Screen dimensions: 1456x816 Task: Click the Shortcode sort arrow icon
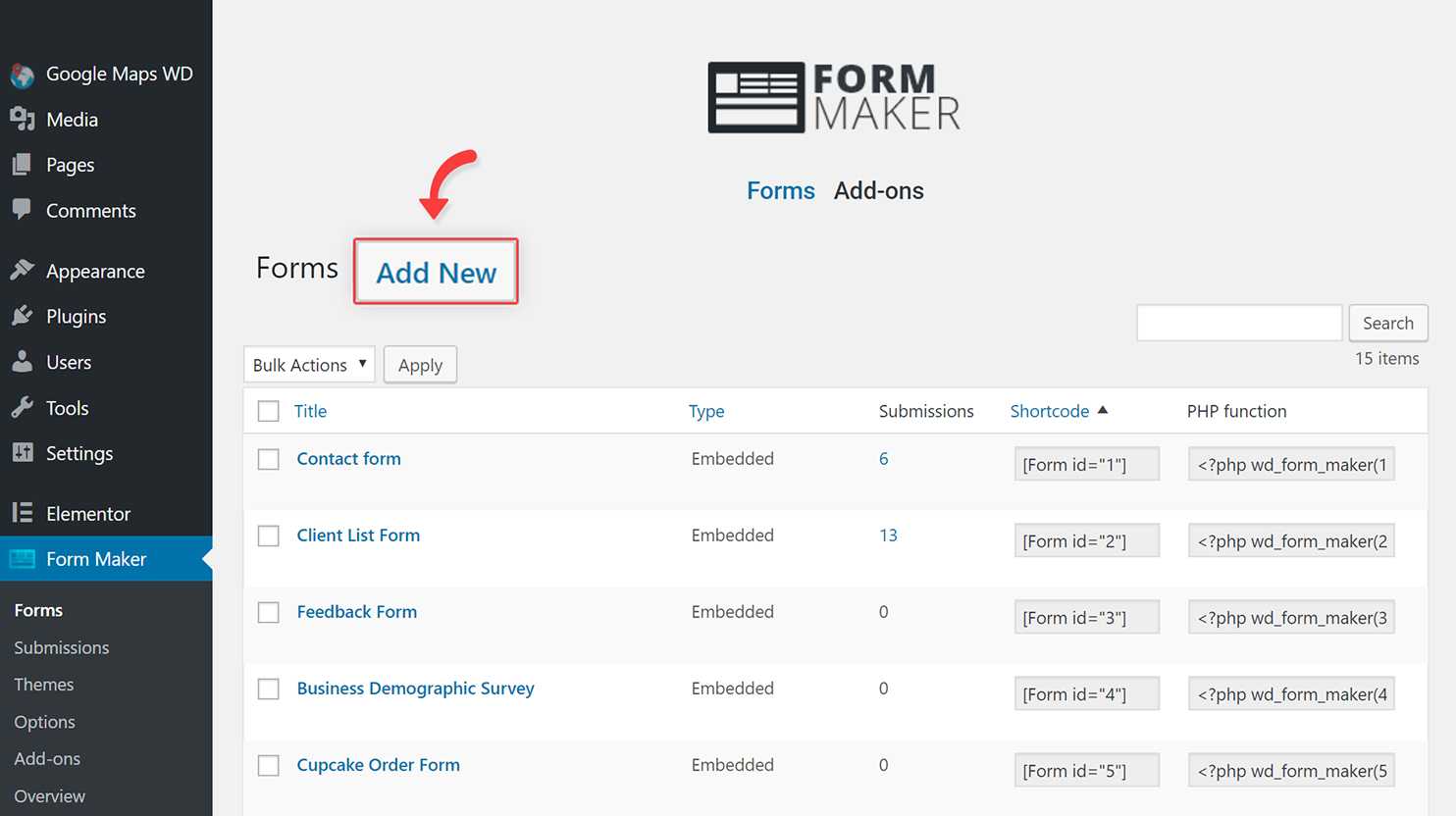(x=1103, y=410)
